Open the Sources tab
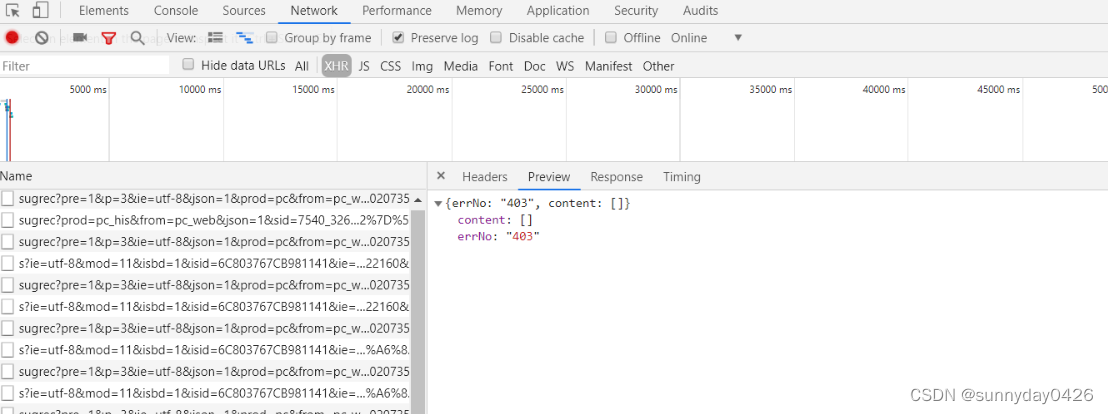The width and height of the screenshot is (1108, 414). point(244,11)
